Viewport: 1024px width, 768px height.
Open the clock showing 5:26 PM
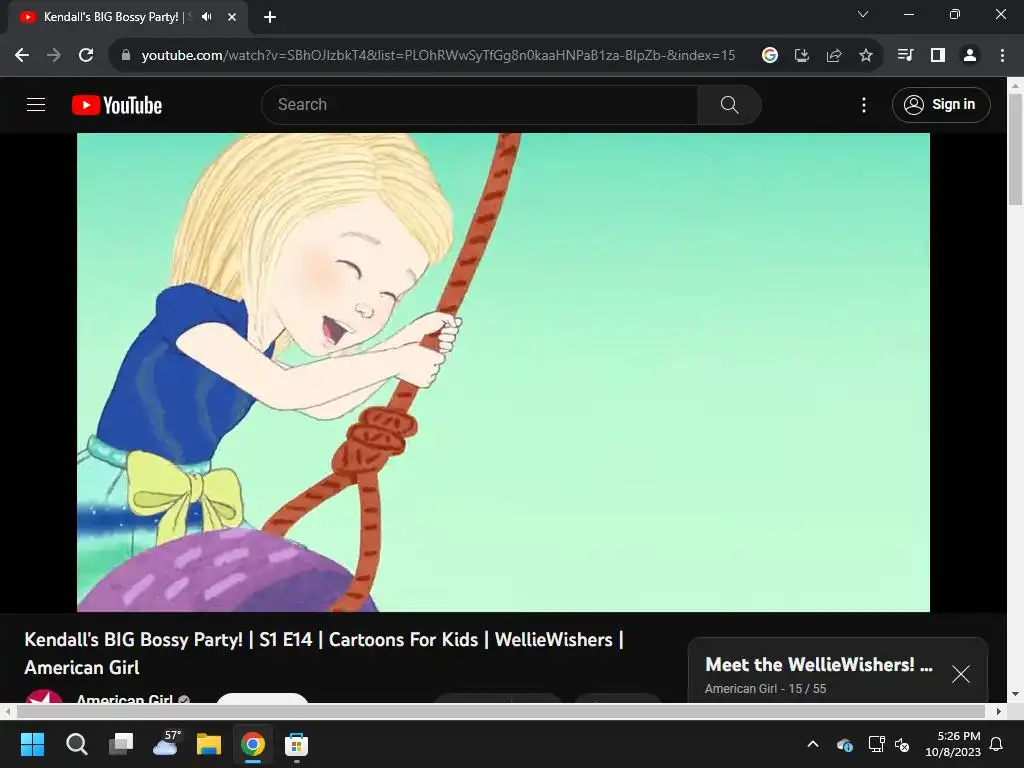(x=953, y=744)
